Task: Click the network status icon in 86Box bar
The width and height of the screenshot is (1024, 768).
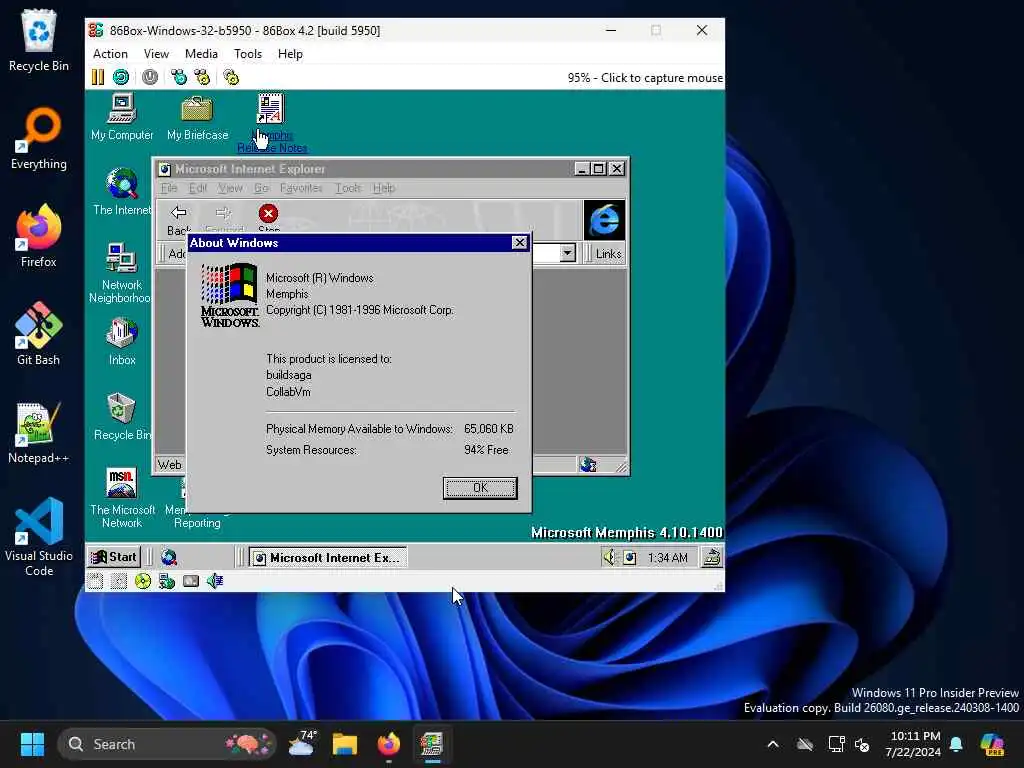Action: point(167,581)
